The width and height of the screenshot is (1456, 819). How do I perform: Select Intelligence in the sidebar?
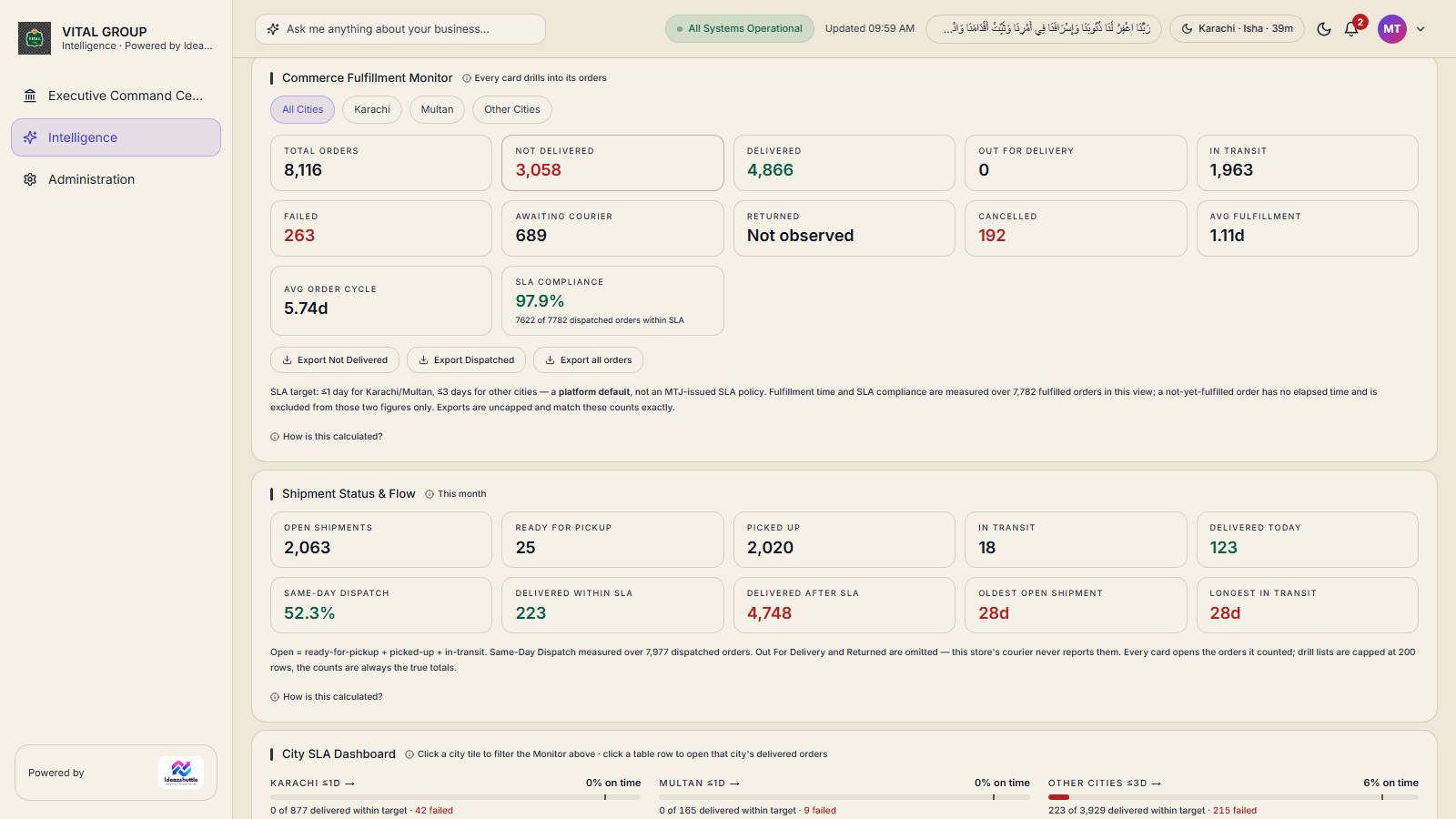pyautogui.click(x=116, y=137)
